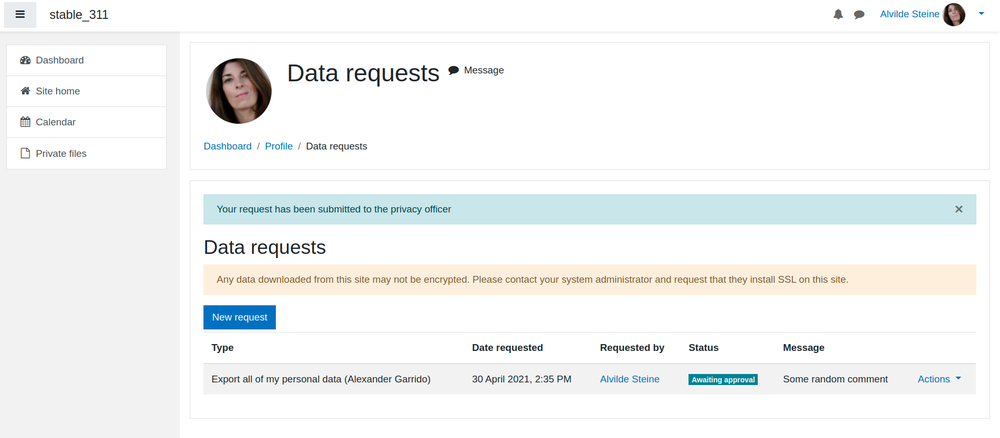The image size is (1000, 438).
Task: Click the Message speech bubble icon near title
Action: tap(453, 70)
